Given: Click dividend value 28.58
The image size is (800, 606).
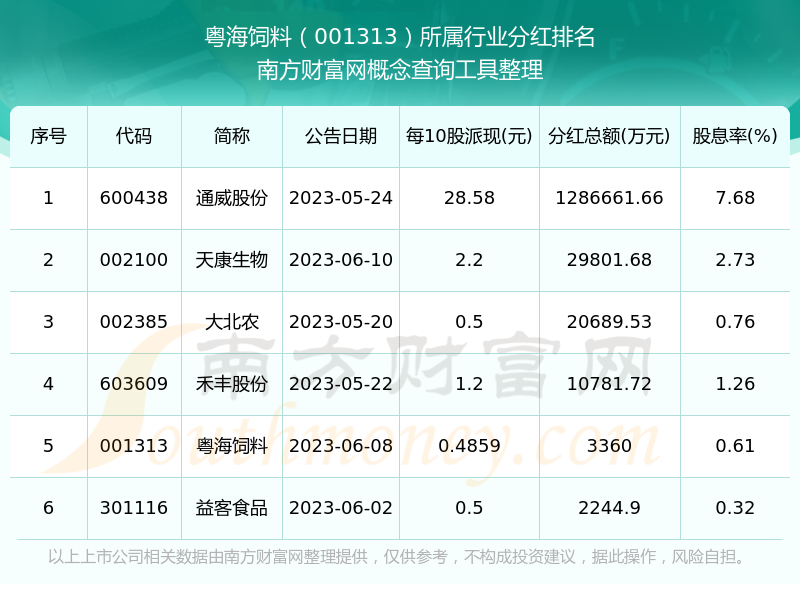Looking at the screenshot, I should 469,198.
